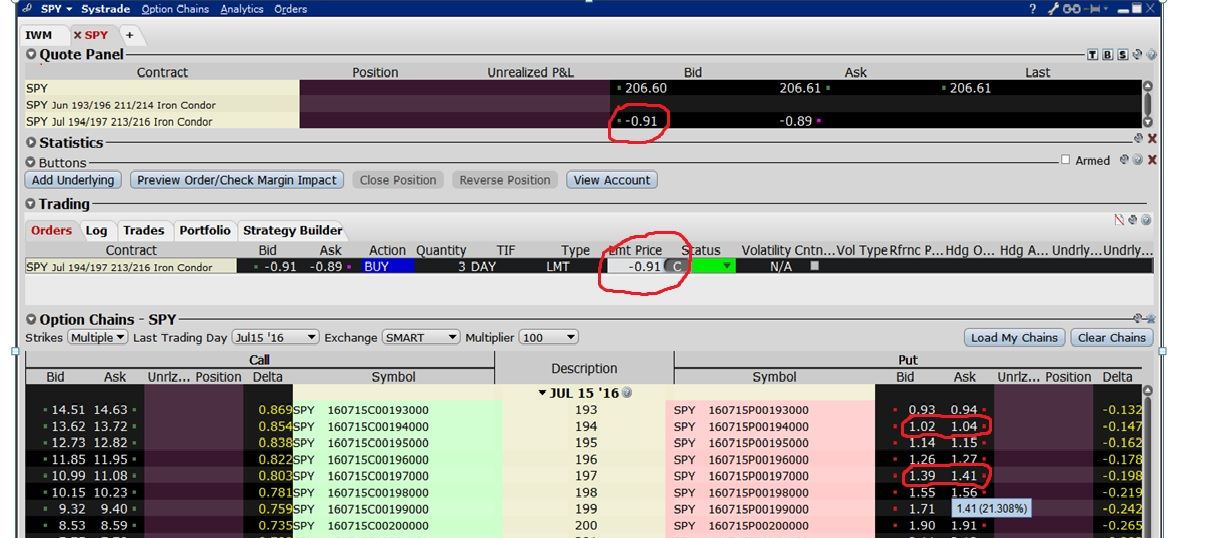Click Preview Order/Check Margin Impact button
Image resolution: width=1214 pixels, height=538 pixels.
click(236, 180)
